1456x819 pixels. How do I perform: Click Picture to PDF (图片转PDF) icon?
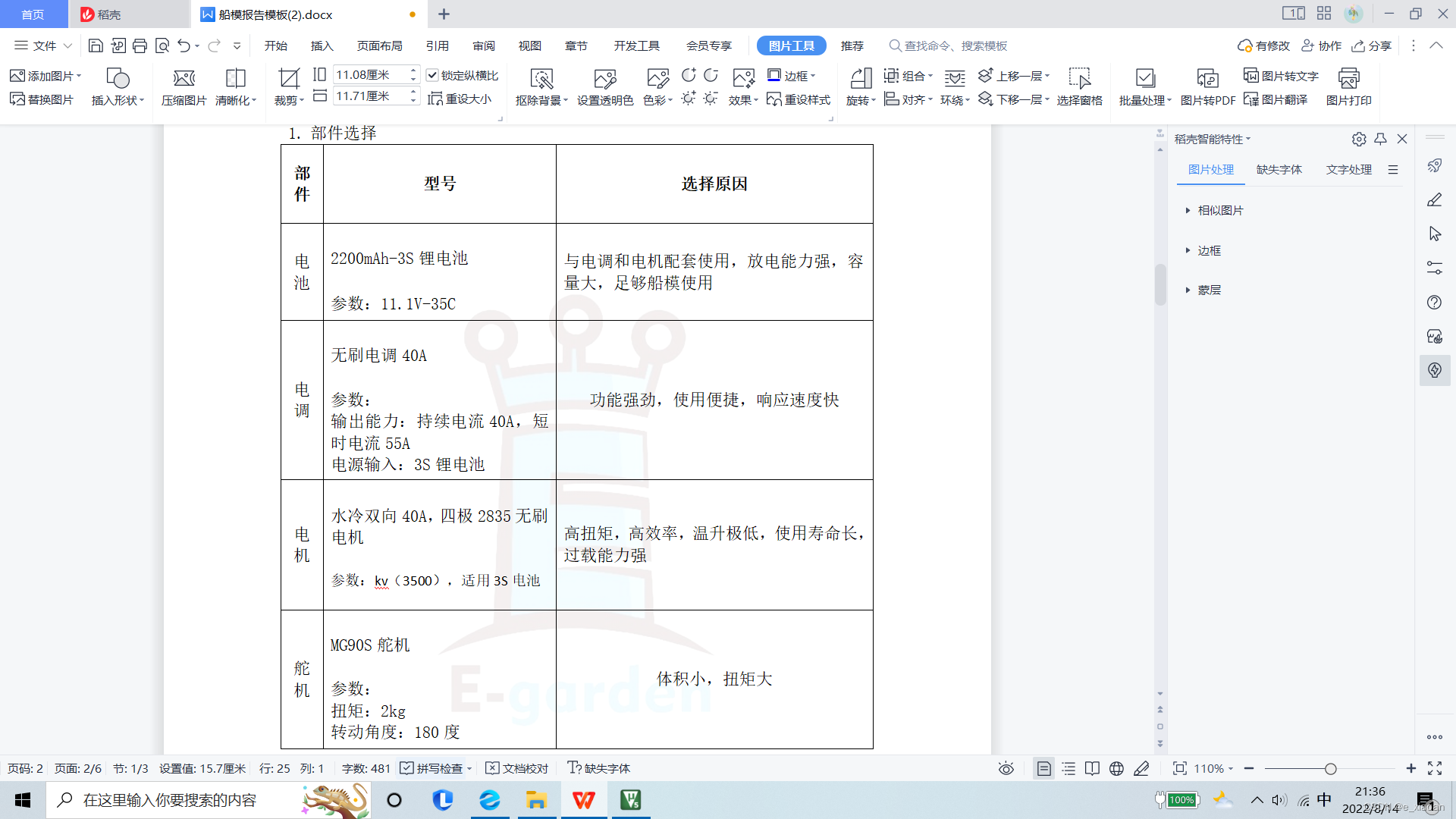click(x=1207, y=79)
